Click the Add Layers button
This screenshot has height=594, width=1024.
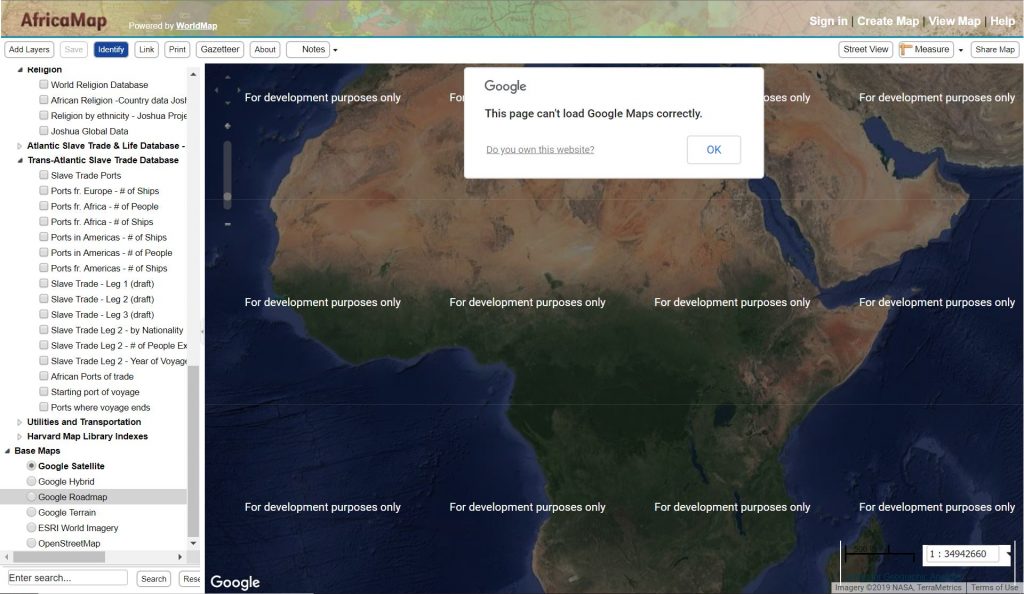pos(29,50)
